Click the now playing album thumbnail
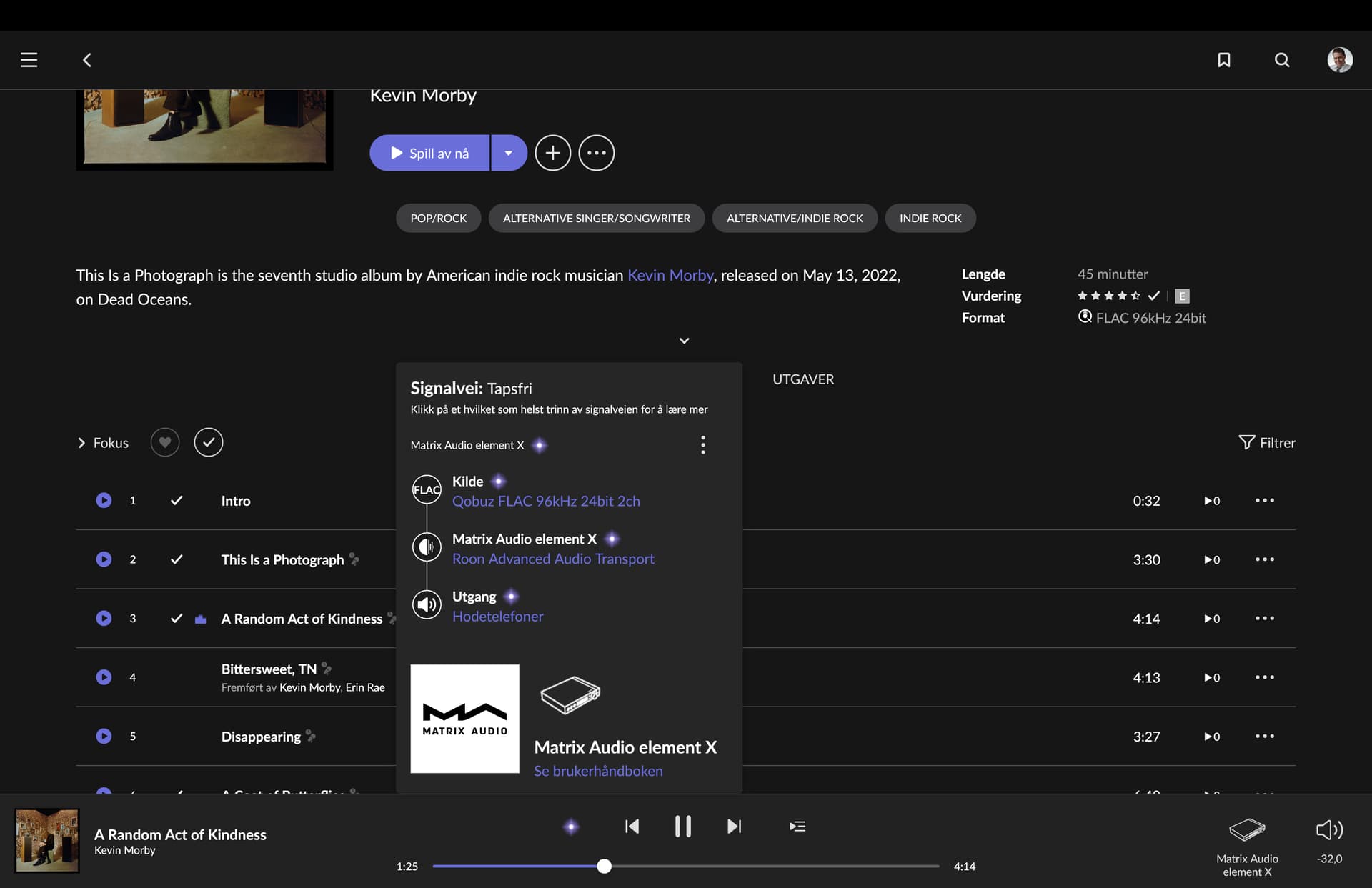Image resolution: width=1372 pixels, height=888 pixels. coord(47,840)
